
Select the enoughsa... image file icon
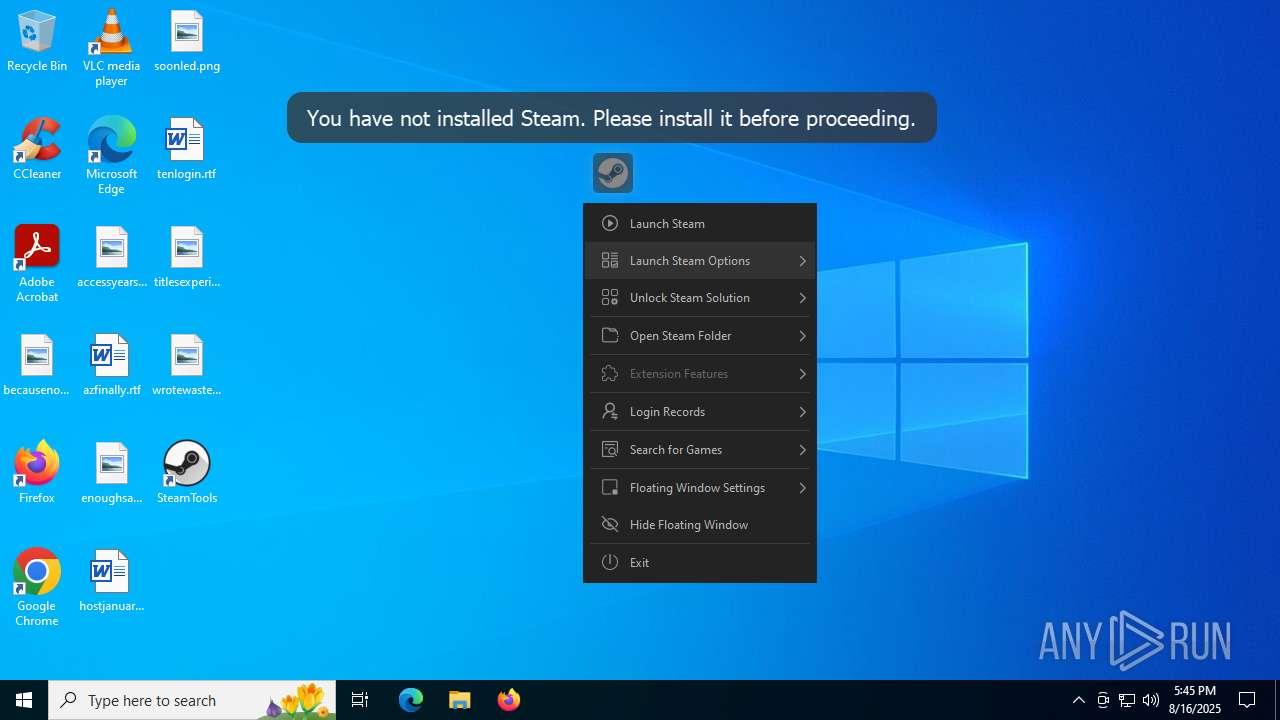point(111,473)
